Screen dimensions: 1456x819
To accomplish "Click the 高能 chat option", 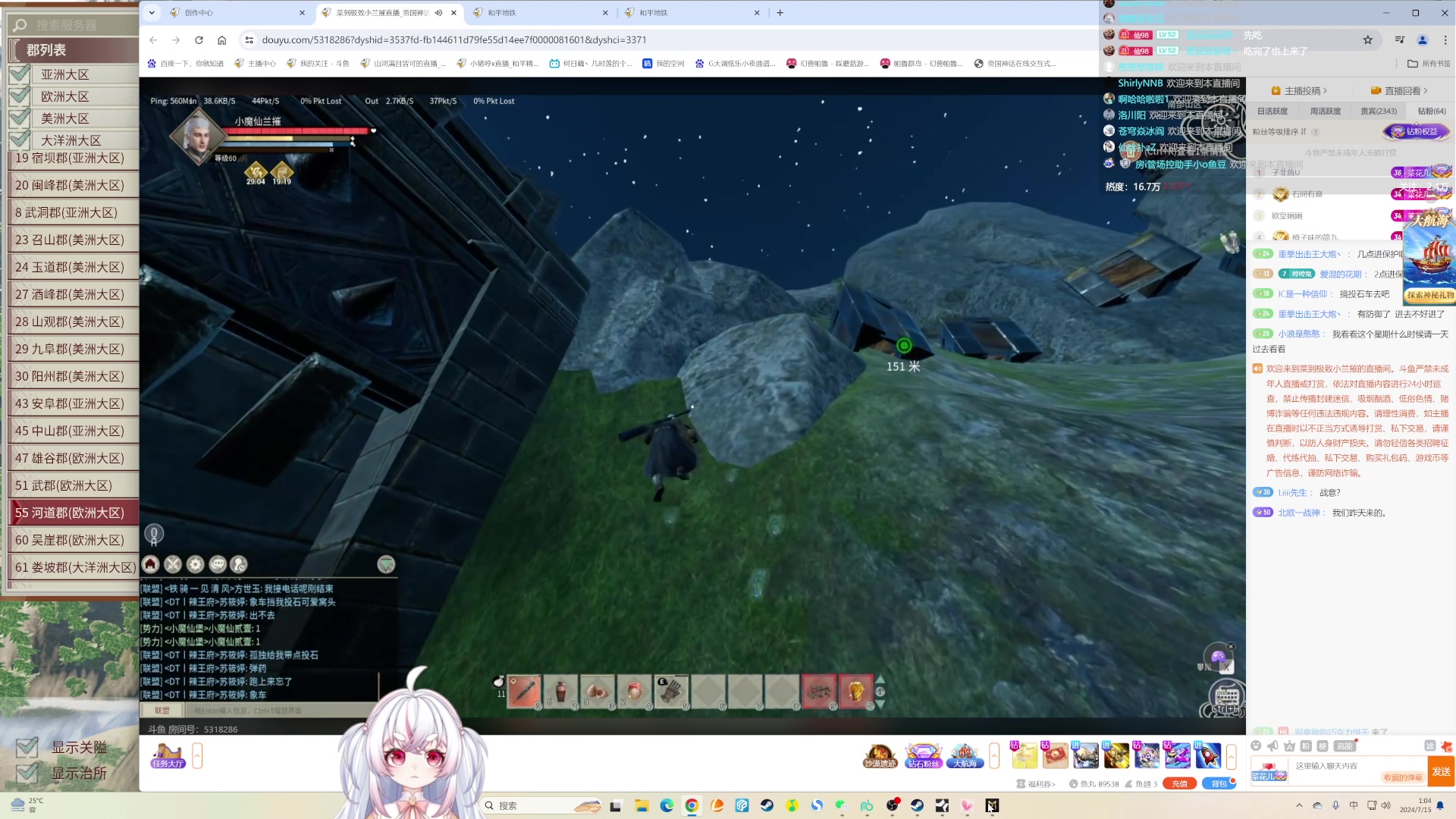I will [x=1345, y=746].
